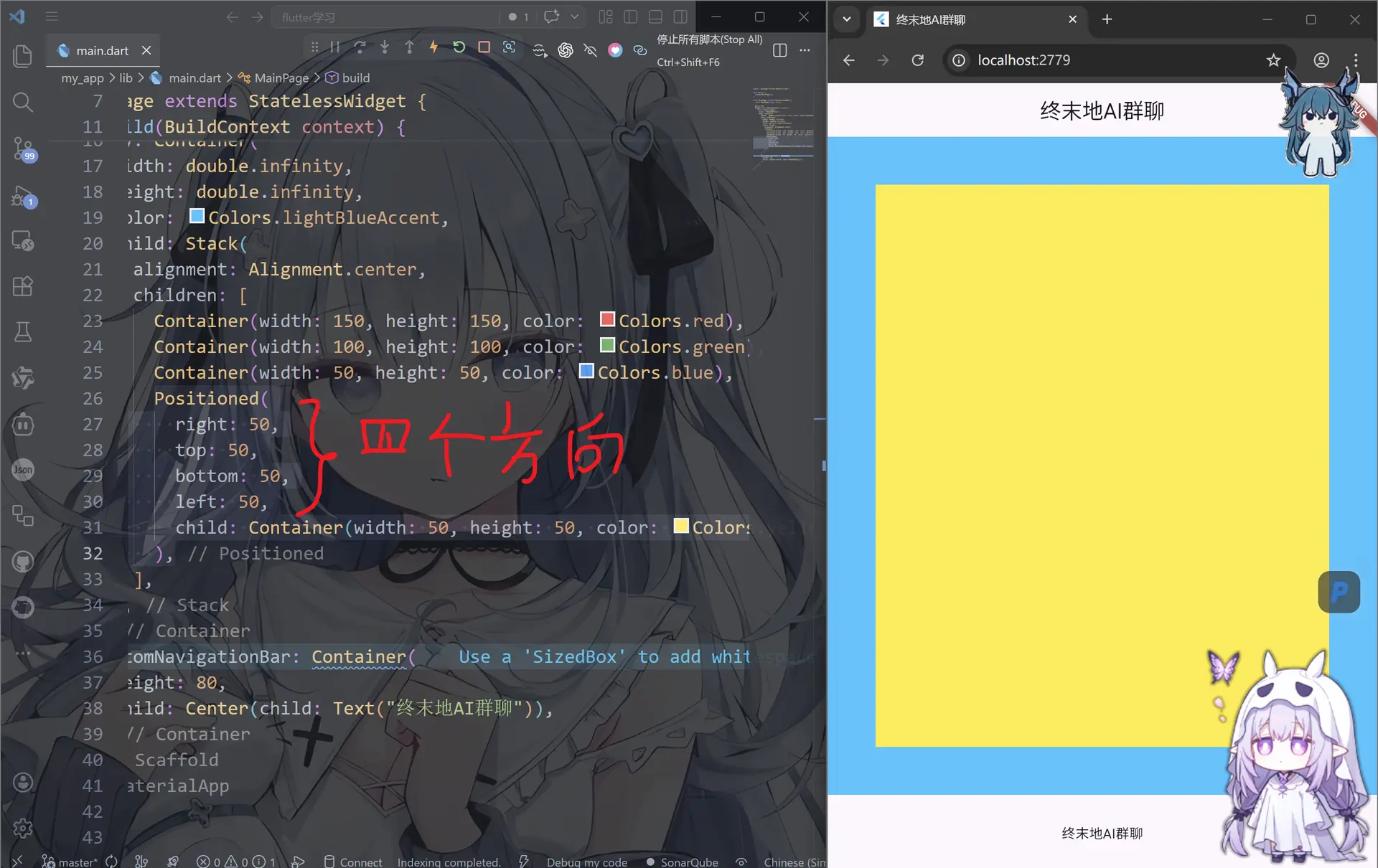Go forward in VS Code navigation history

(x=257, y=16)
